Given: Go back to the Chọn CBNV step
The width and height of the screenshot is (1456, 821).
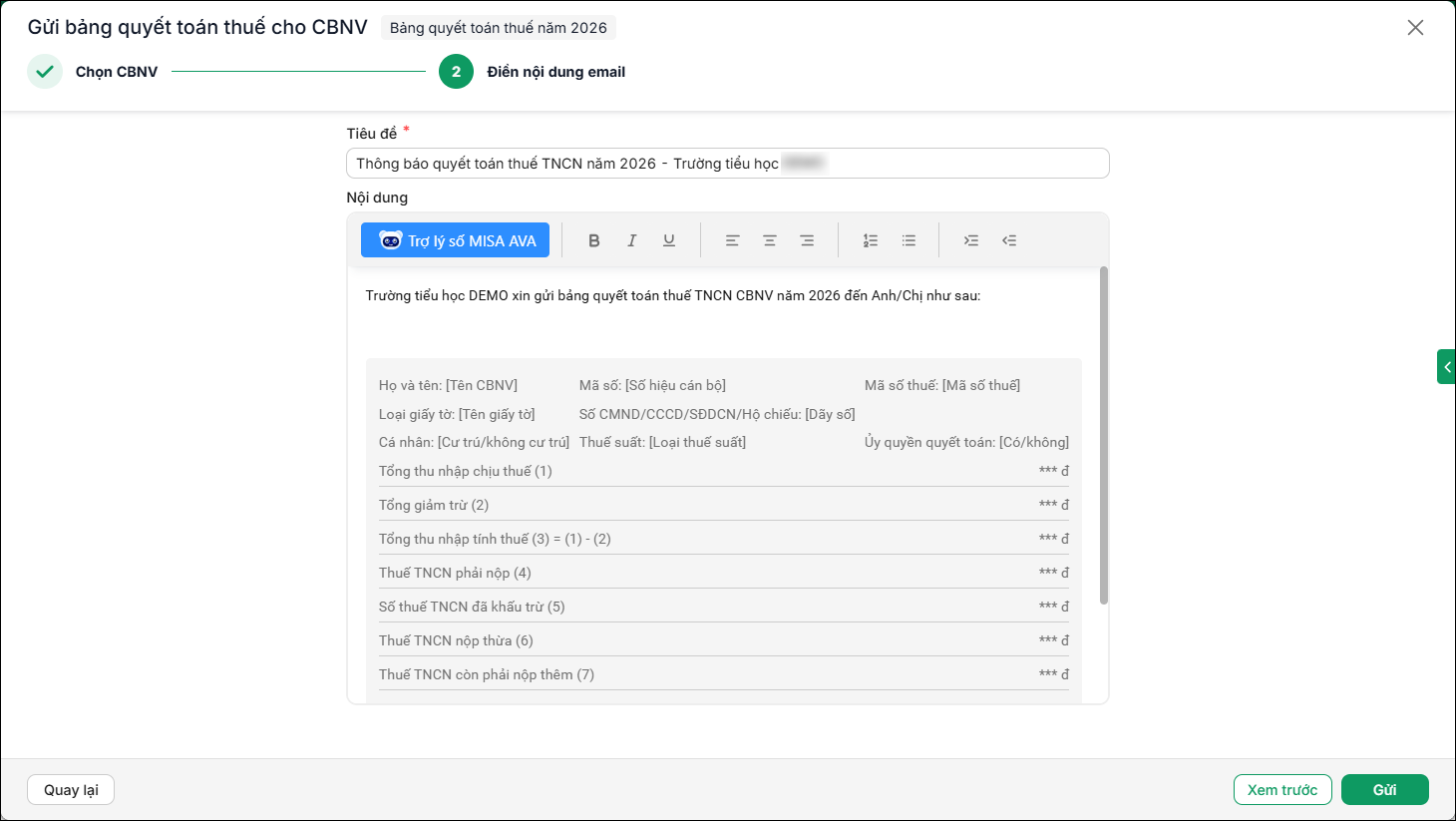Looking at the screenshot, I should [93, 72].
